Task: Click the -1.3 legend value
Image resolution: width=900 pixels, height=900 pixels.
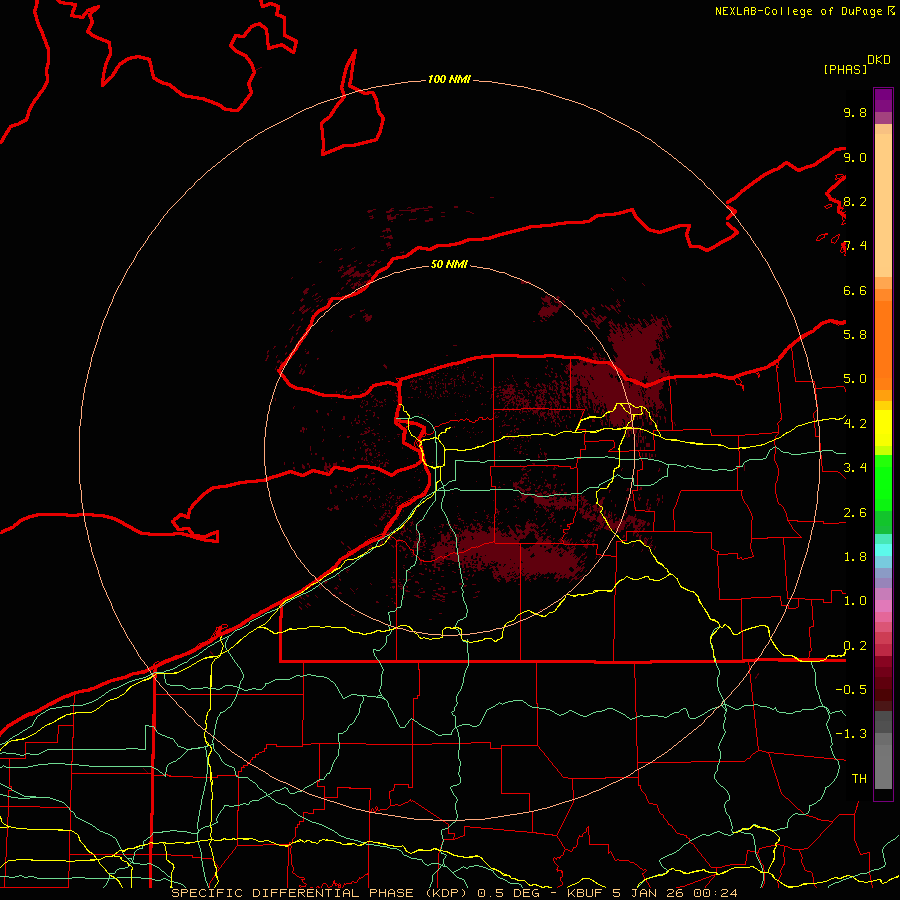Action: [x=851, y=734]
